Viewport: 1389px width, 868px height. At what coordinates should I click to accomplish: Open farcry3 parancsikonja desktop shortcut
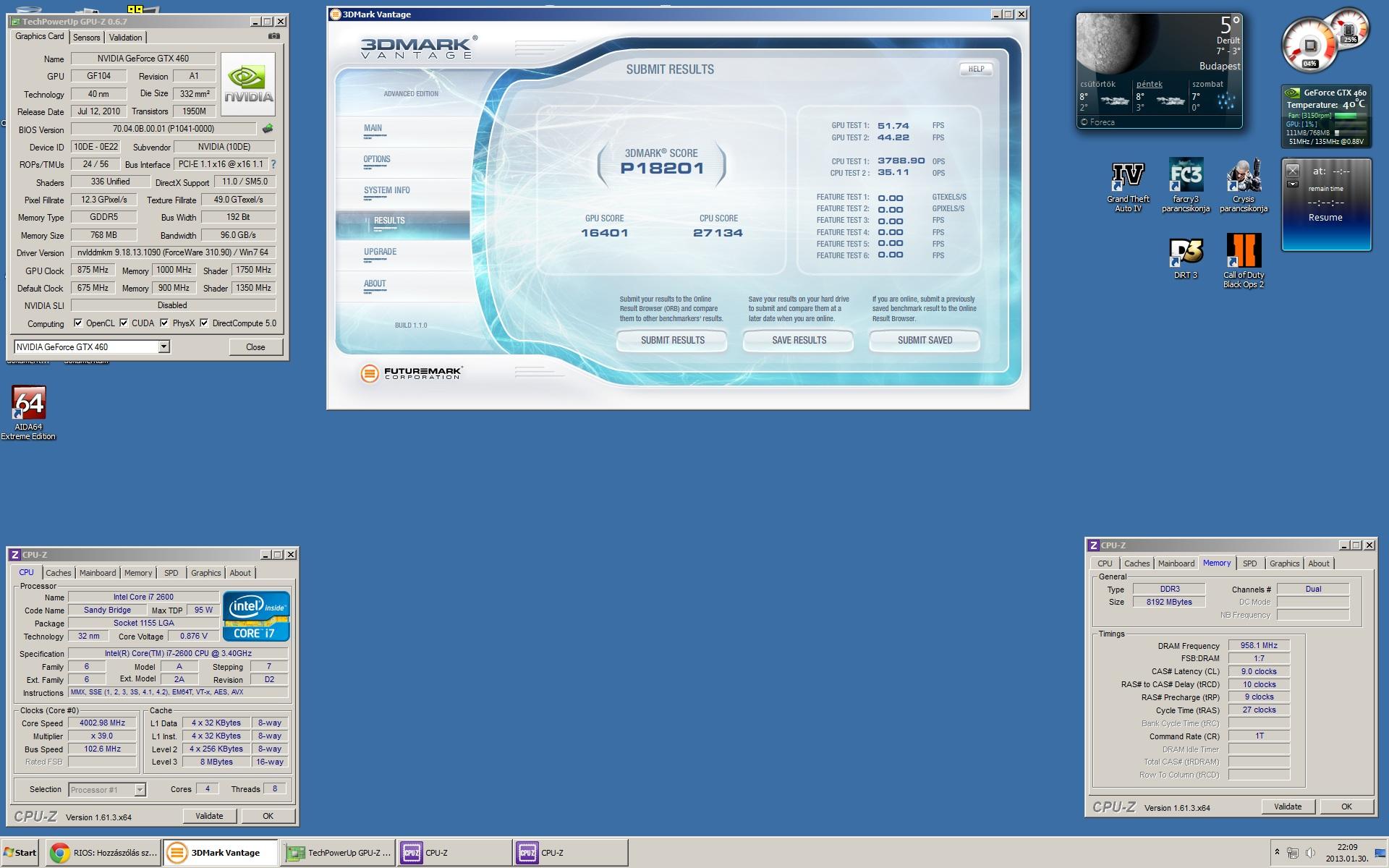coord(1186,185)
